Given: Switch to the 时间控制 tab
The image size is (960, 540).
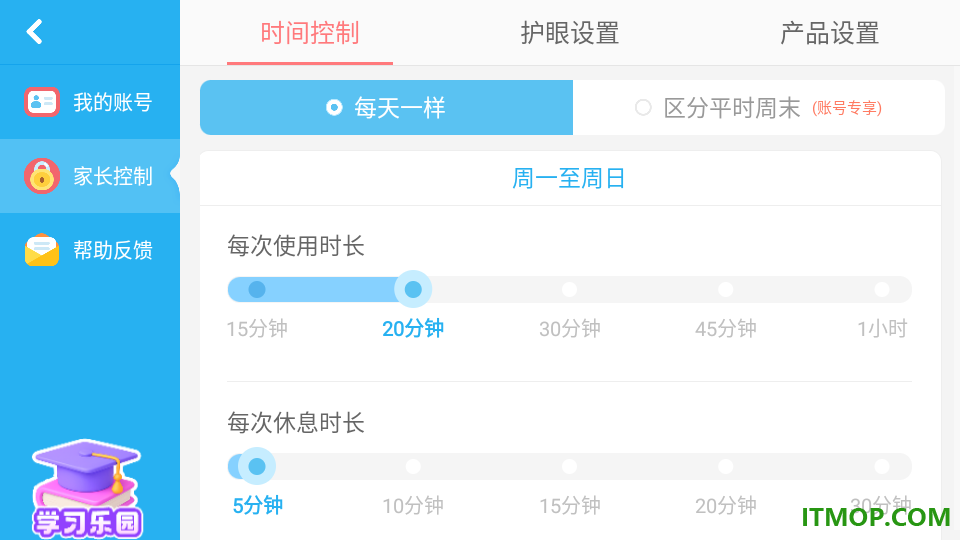Looking at the screenshot, I should click(x=310, y=32).
